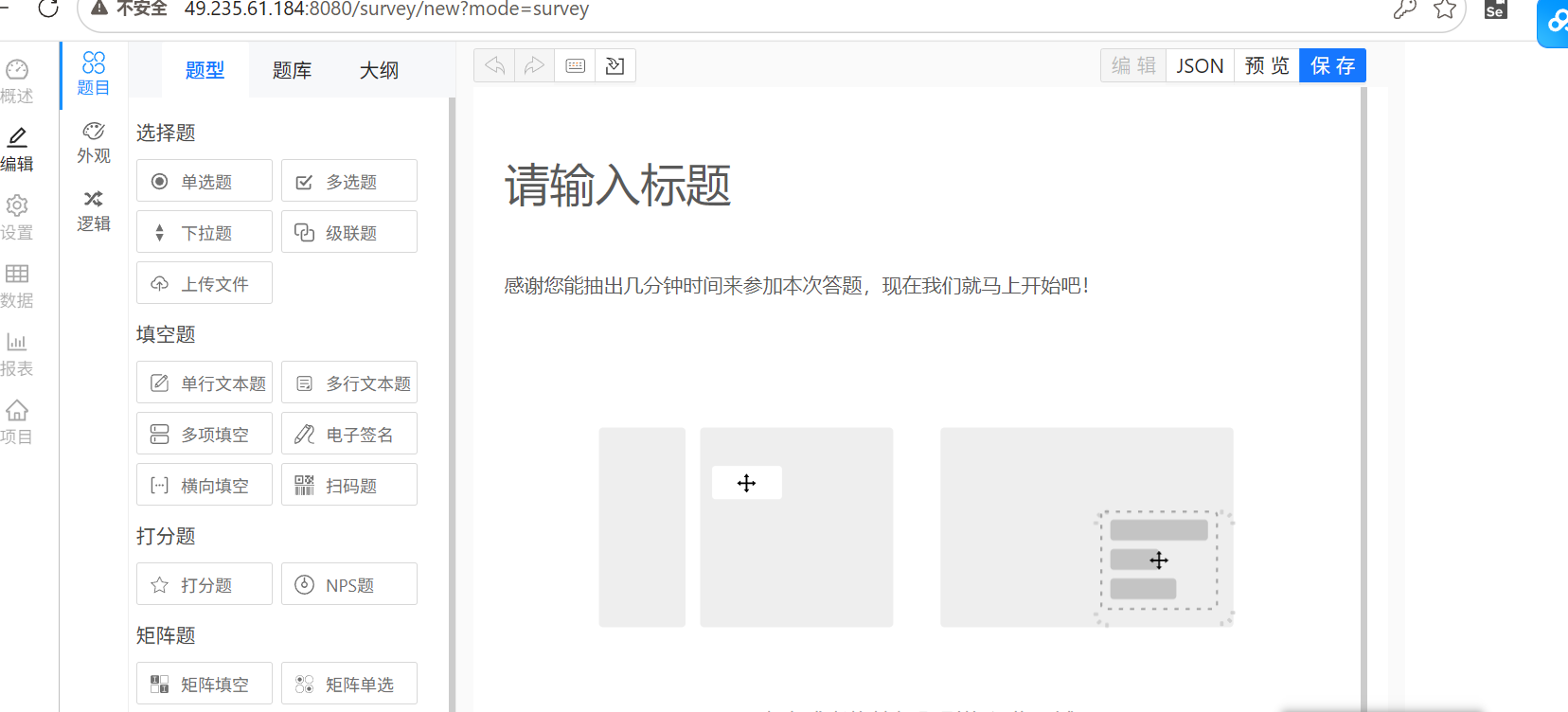Image resolution: width=1568 pixels, height=712 pixels.
Task: Add a 打分题 rating question
Action: tap(205, 584)
